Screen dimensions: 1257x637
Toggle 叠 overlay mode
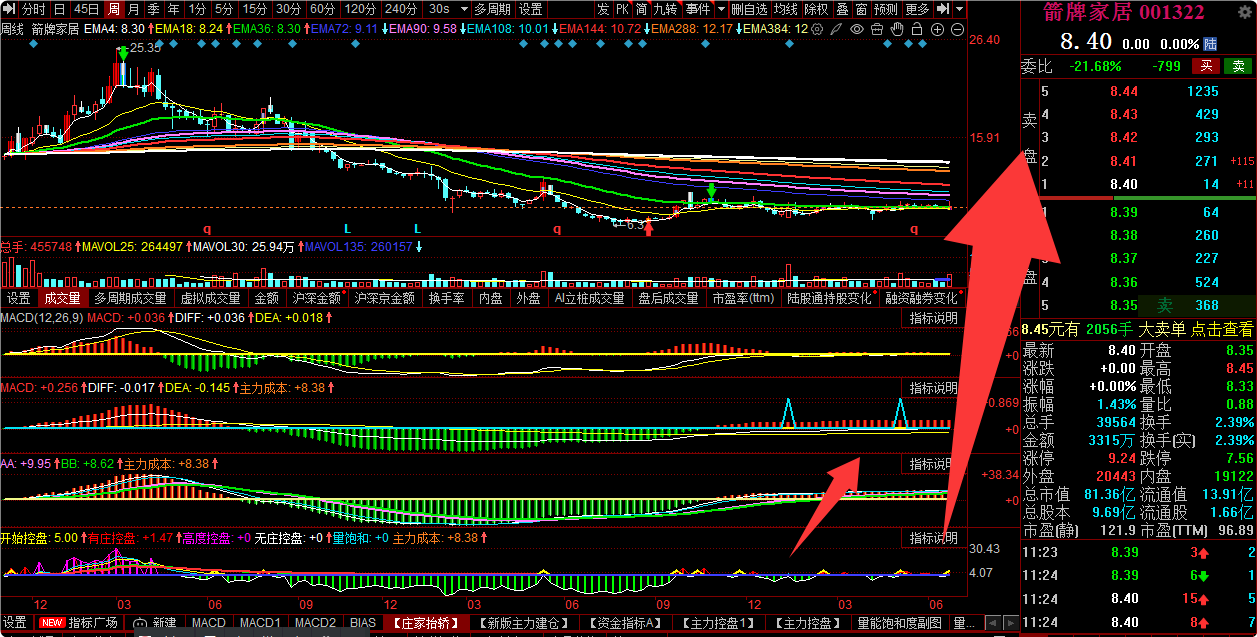pyautogui.click(x=843, y=9)
